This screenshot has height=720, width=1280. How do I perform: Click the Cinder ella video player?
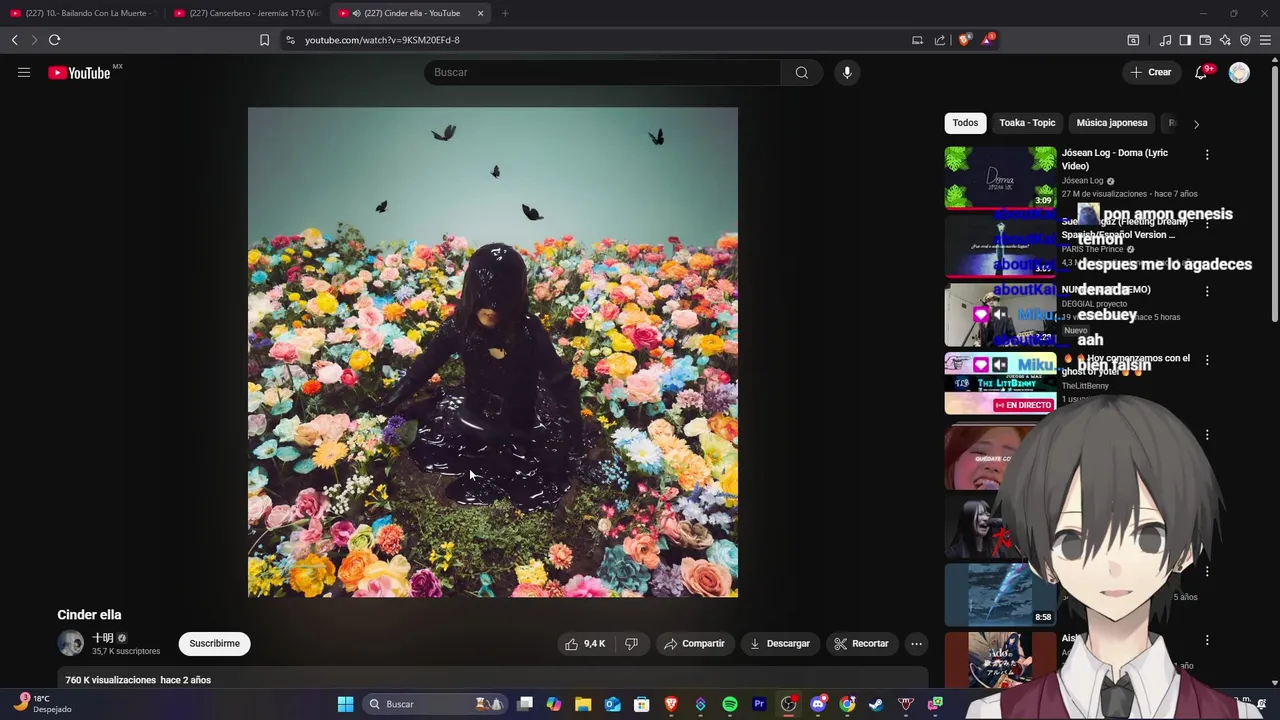coord(492,352)
